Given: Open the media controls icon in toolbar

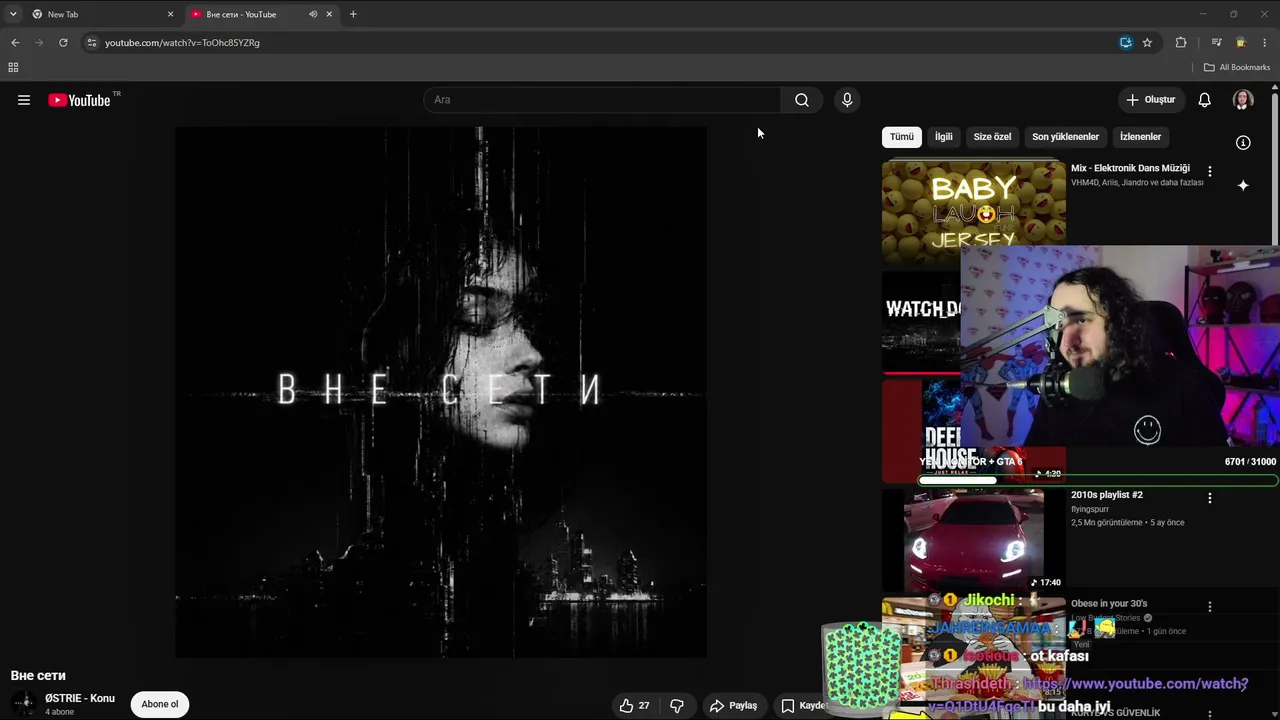Looking at the screenshot, I should click(x=1216, y=43).
